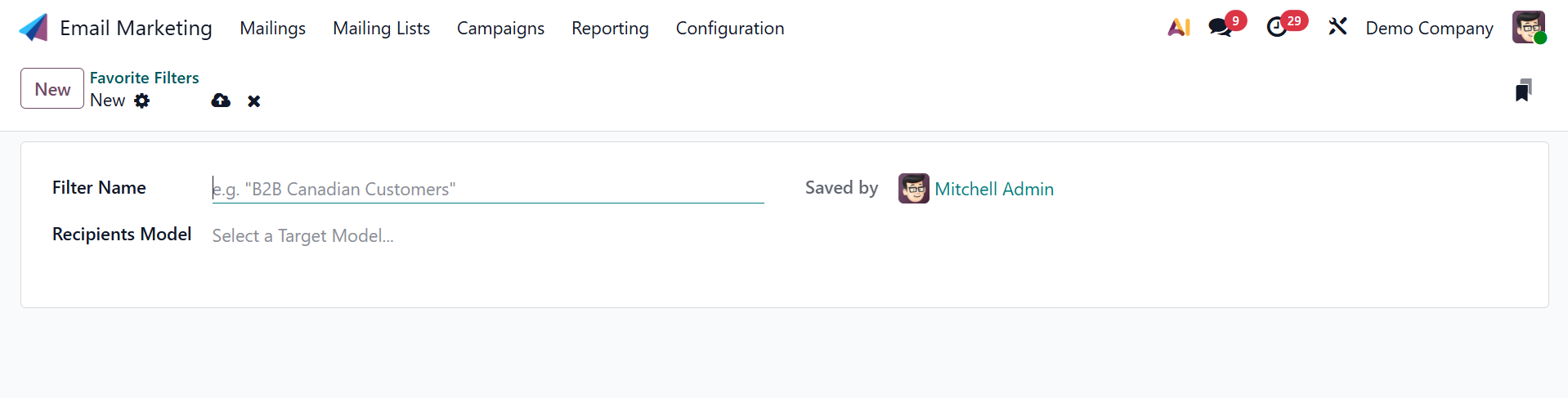
Task: Discard changes with the X icon
Action: [254, 101]
